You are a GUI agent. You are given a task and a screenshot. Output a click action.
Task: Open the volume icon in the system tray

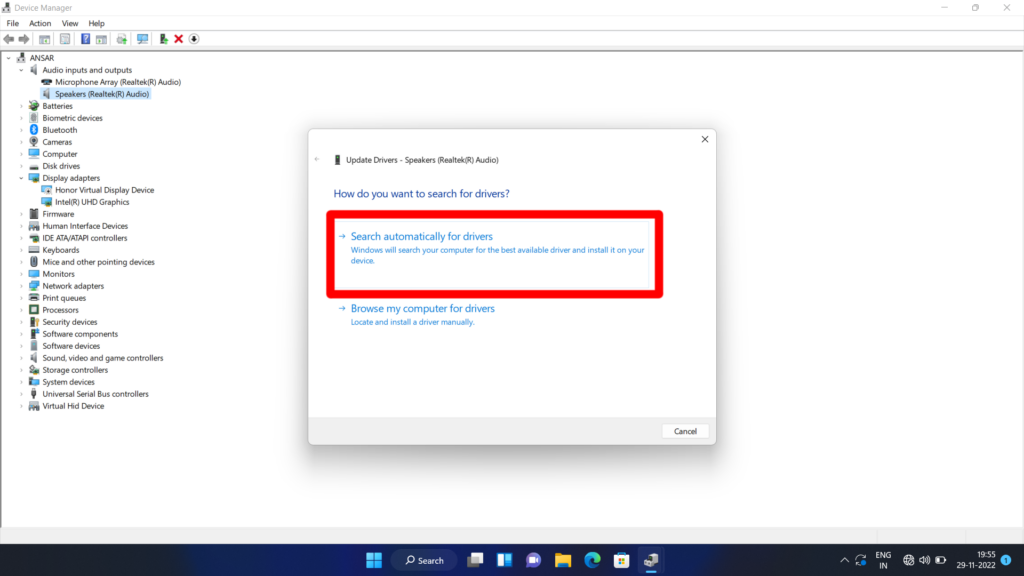(924, 560)
